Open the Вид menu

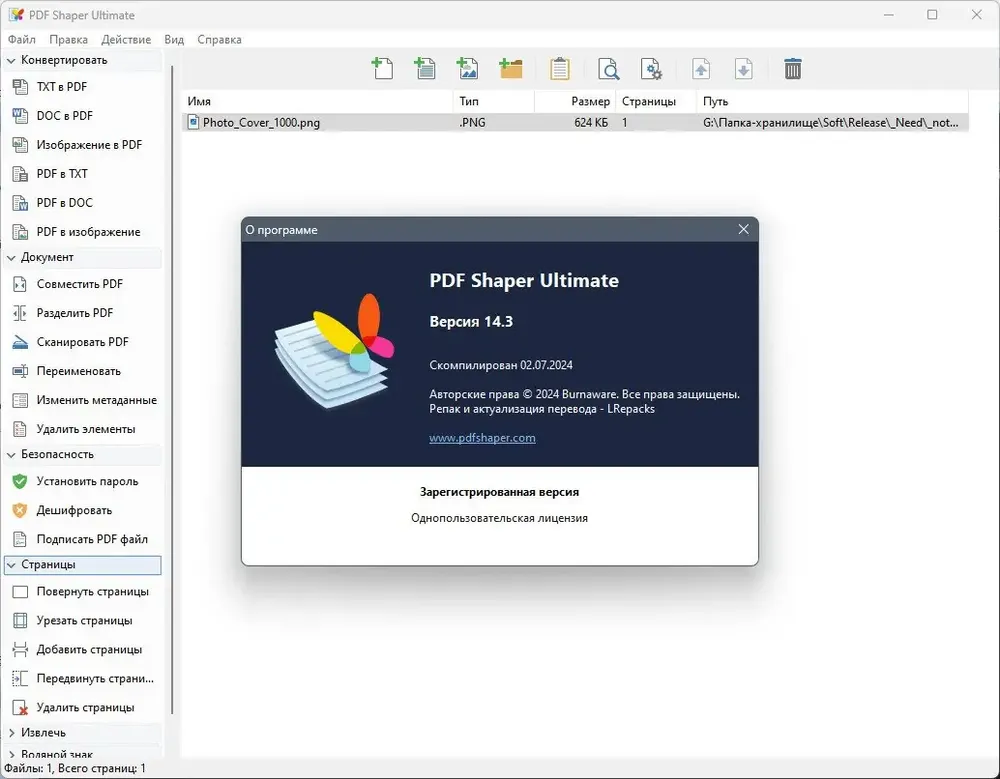click(174, 40)
